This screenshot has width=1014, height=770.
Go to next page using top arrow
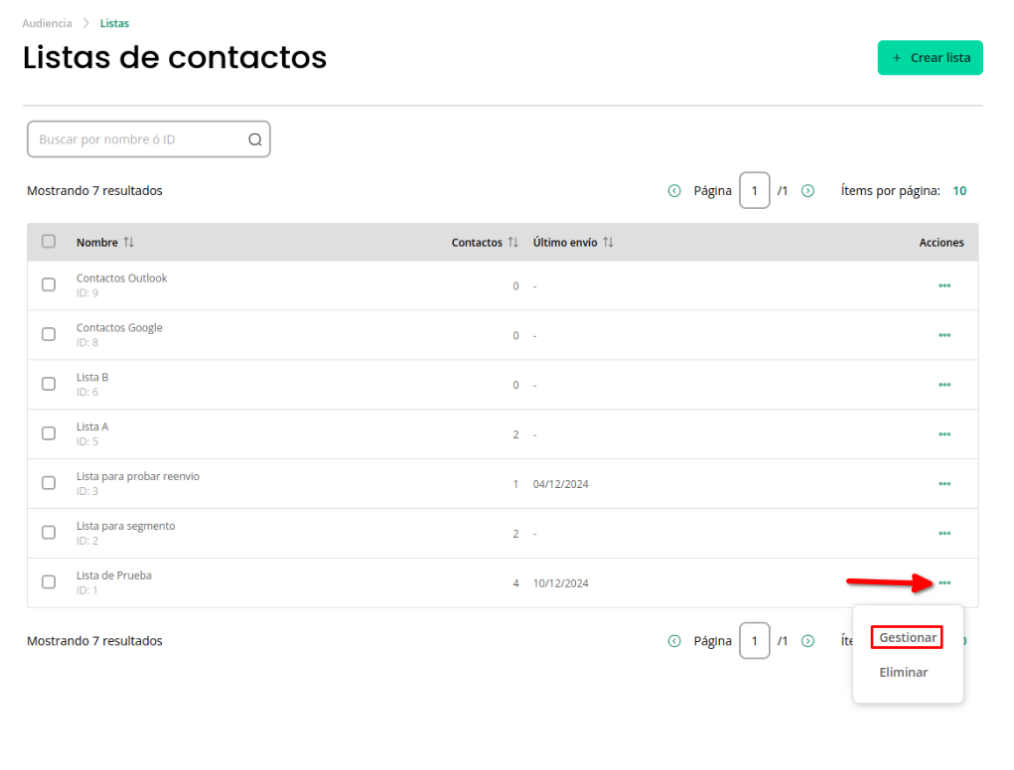(808, 191)
